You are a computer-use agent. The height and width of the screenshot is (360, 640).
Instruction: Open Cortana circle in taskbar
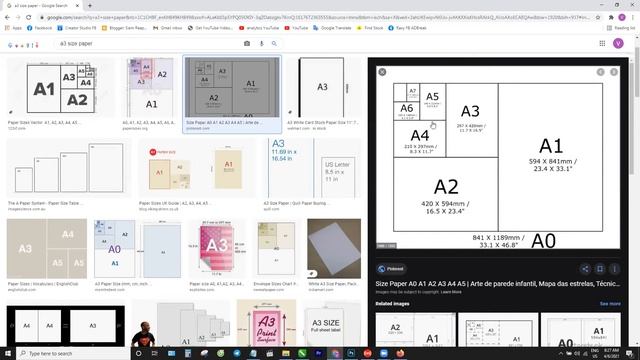138,353
